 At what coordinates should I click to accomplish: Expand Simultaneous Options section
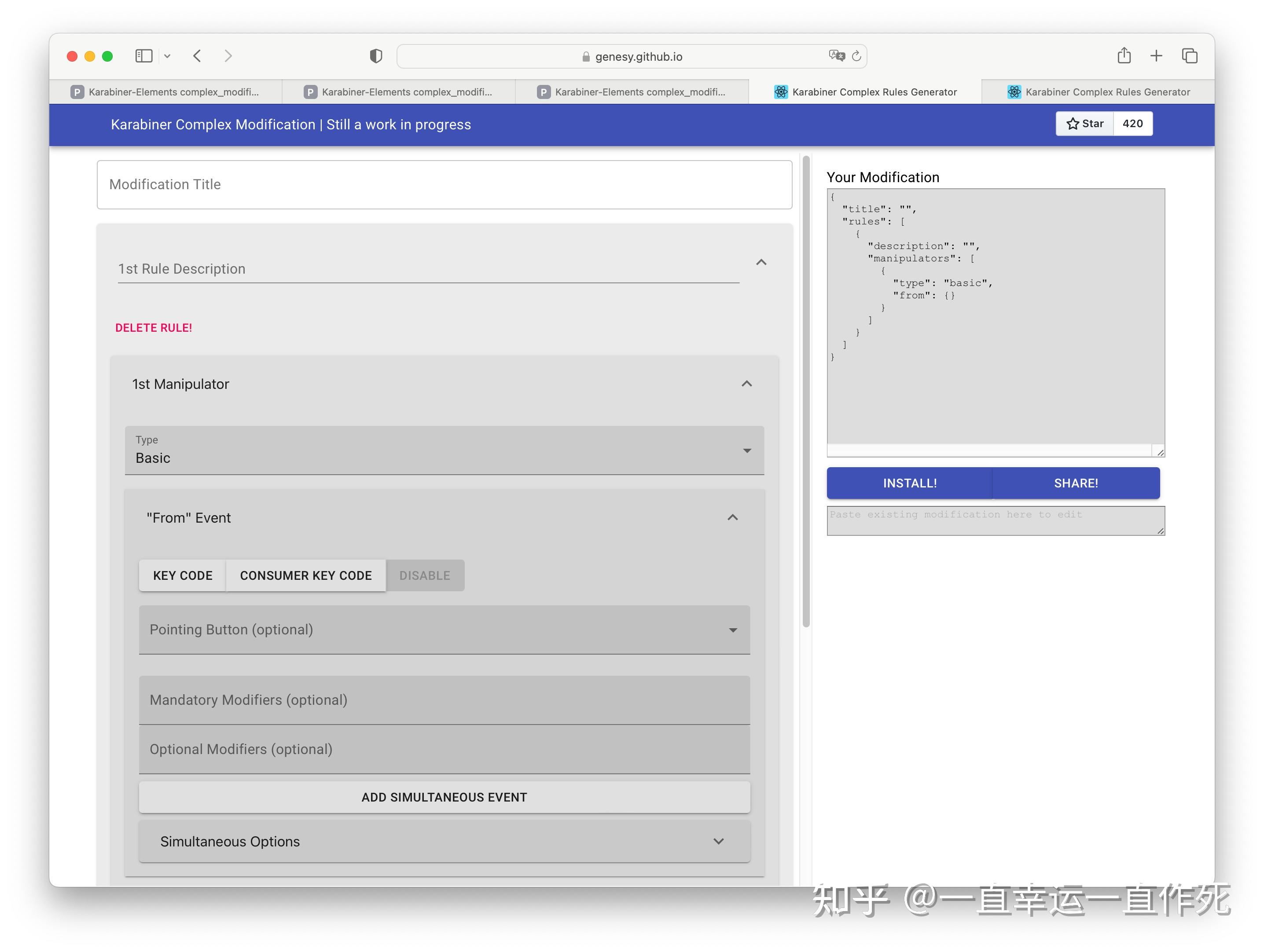444,841
